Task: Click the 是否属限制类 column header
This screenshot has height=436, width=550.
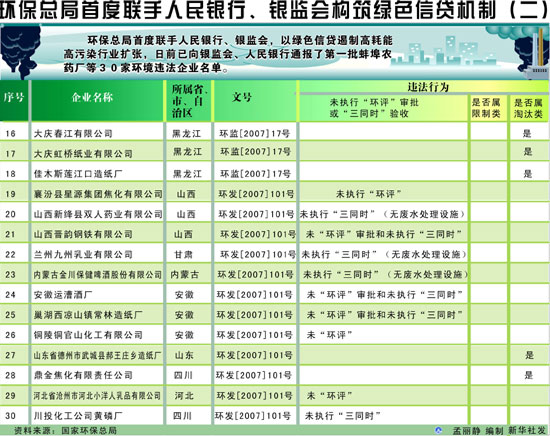Action: click(486, 108)
